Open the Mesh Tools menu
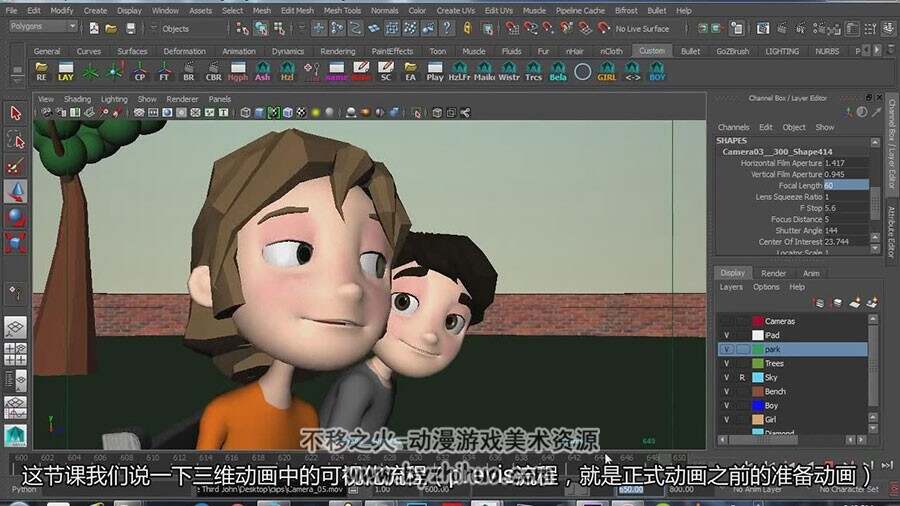 click(x=342, y=10)
